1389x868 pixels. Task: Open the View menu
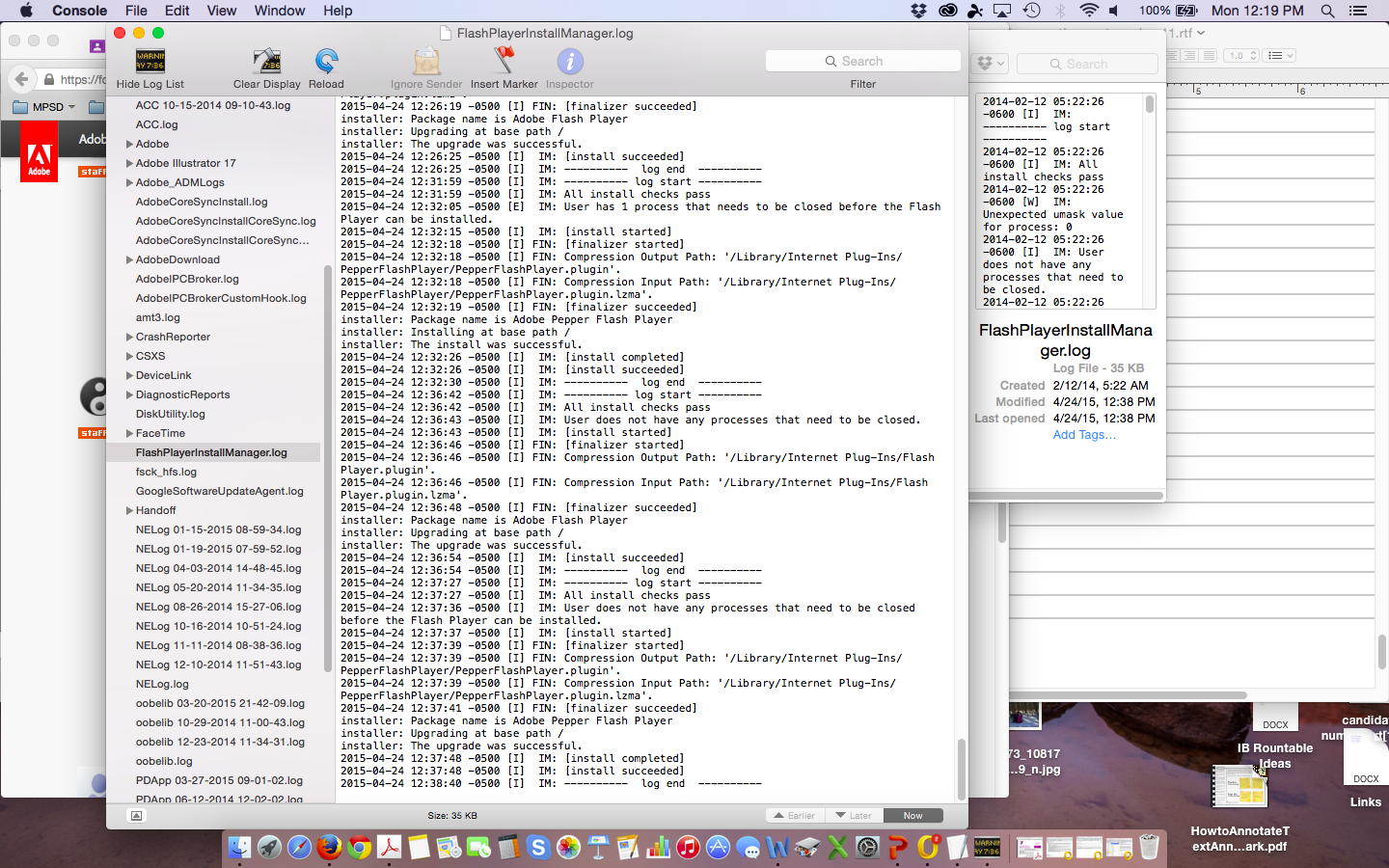tap(221, 11)
